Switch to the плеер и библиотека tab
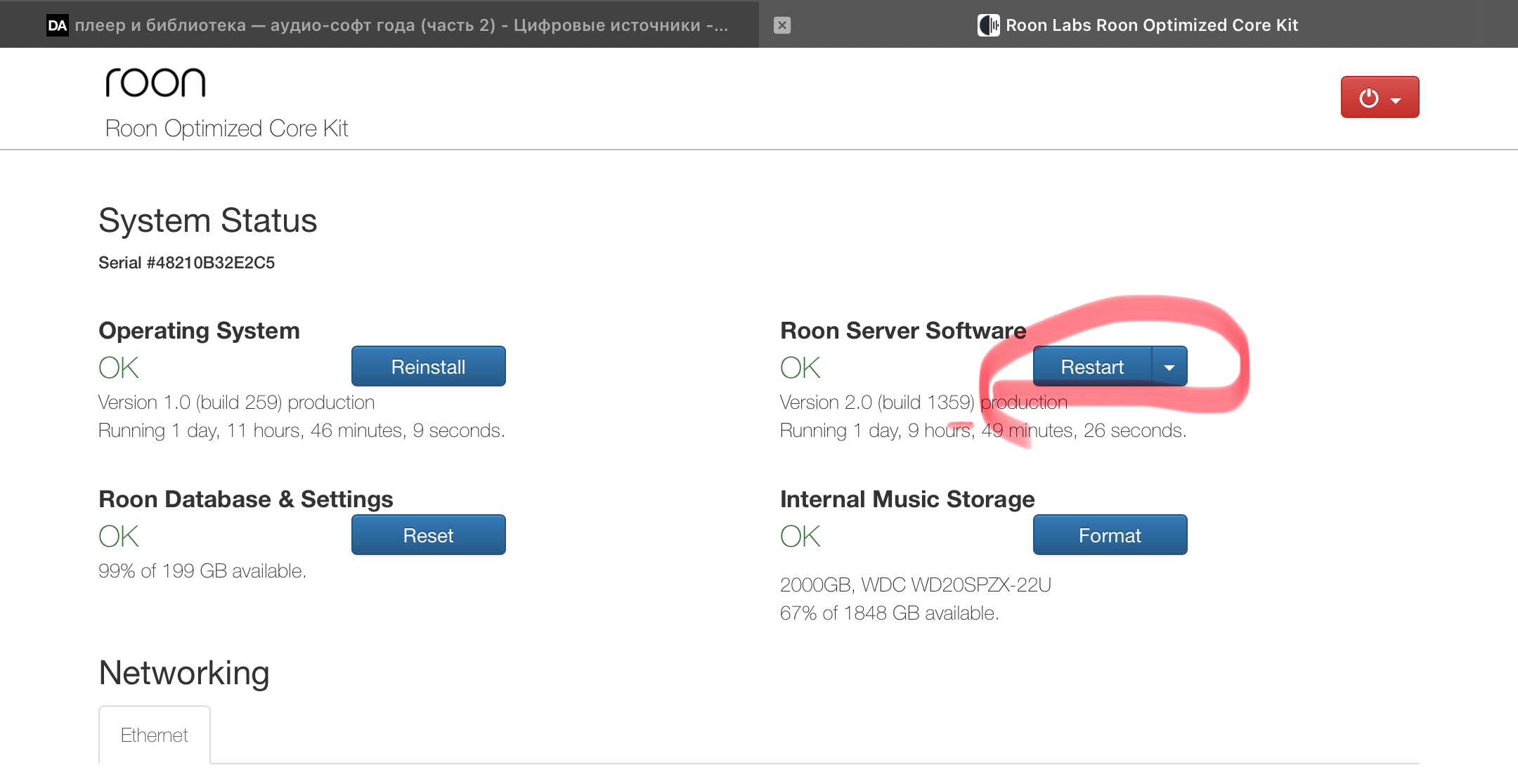 pyautogui.click(x=379, y=25)
